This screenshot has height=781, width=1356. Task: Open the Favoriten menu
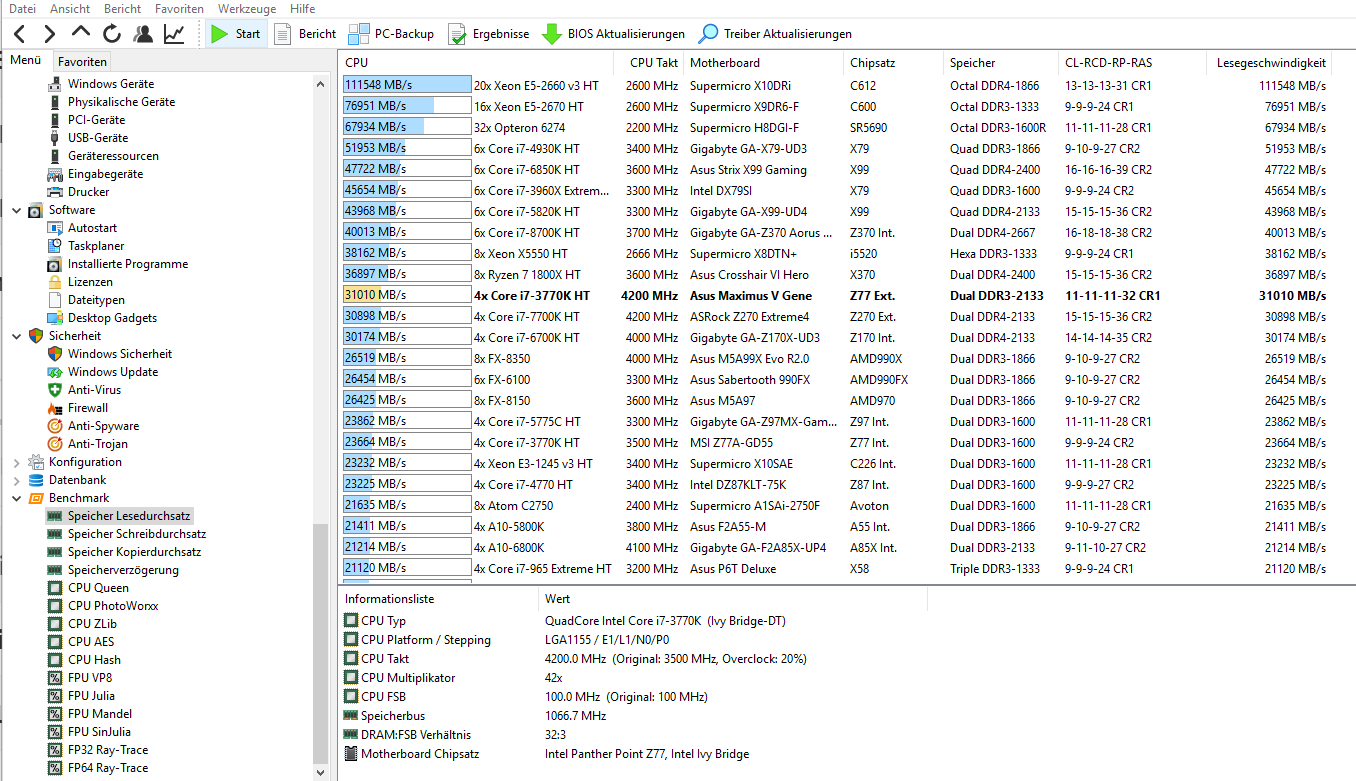point(180,8)
